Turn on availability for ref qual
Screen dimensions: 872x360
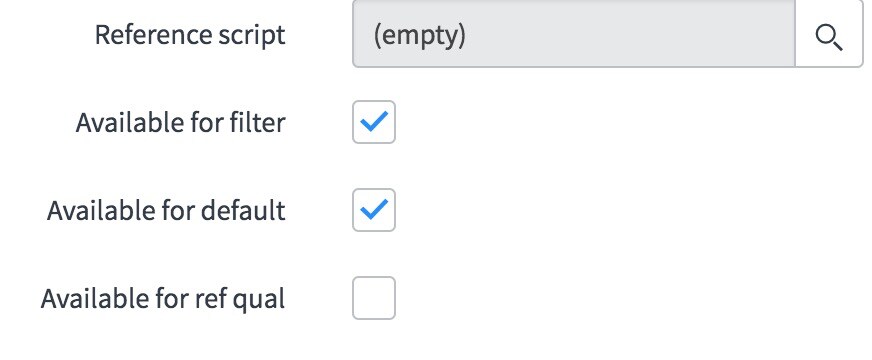[374, 298]
